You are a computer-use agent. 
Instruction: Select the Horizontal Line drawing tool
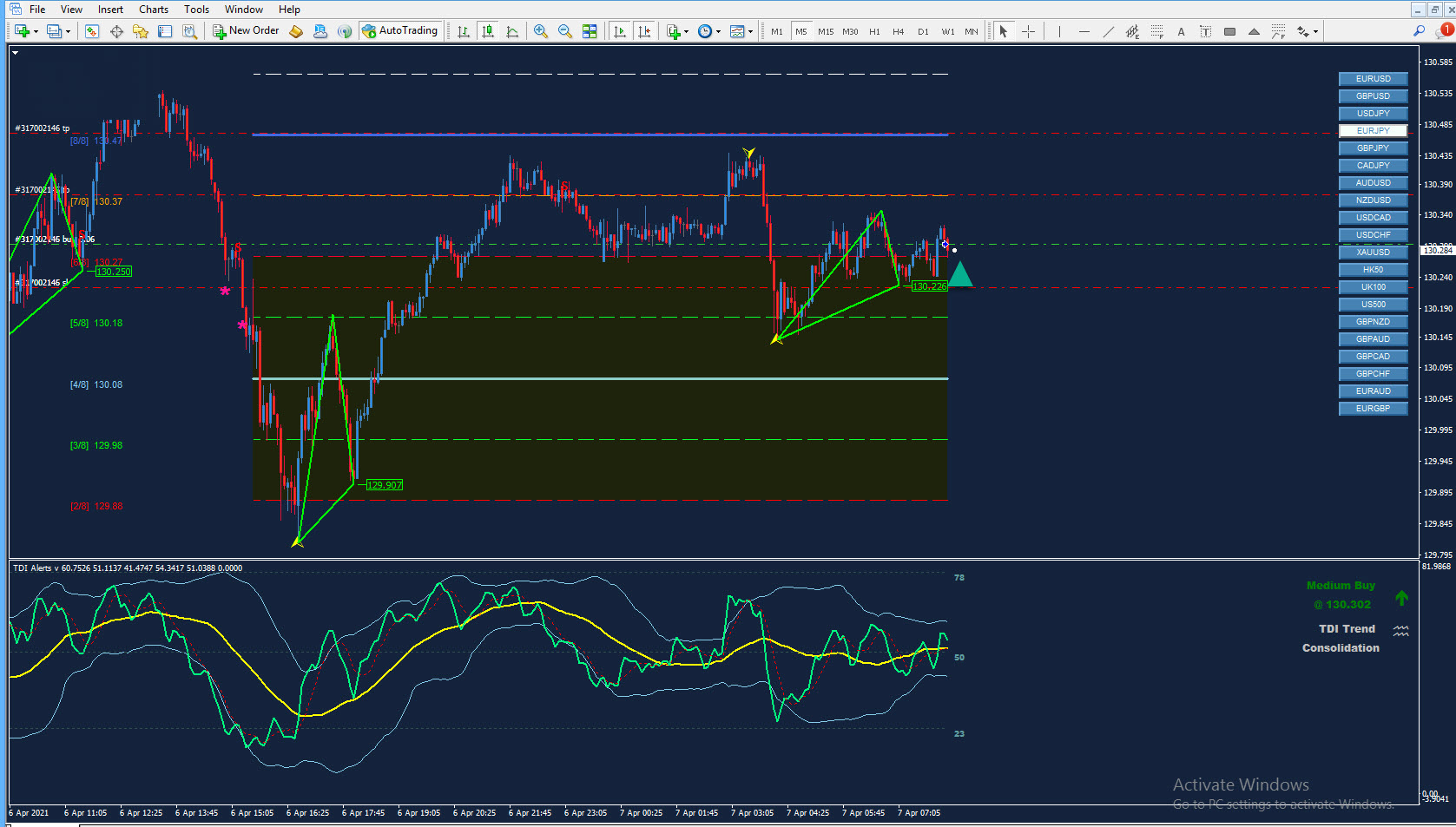click(1084, 31)
